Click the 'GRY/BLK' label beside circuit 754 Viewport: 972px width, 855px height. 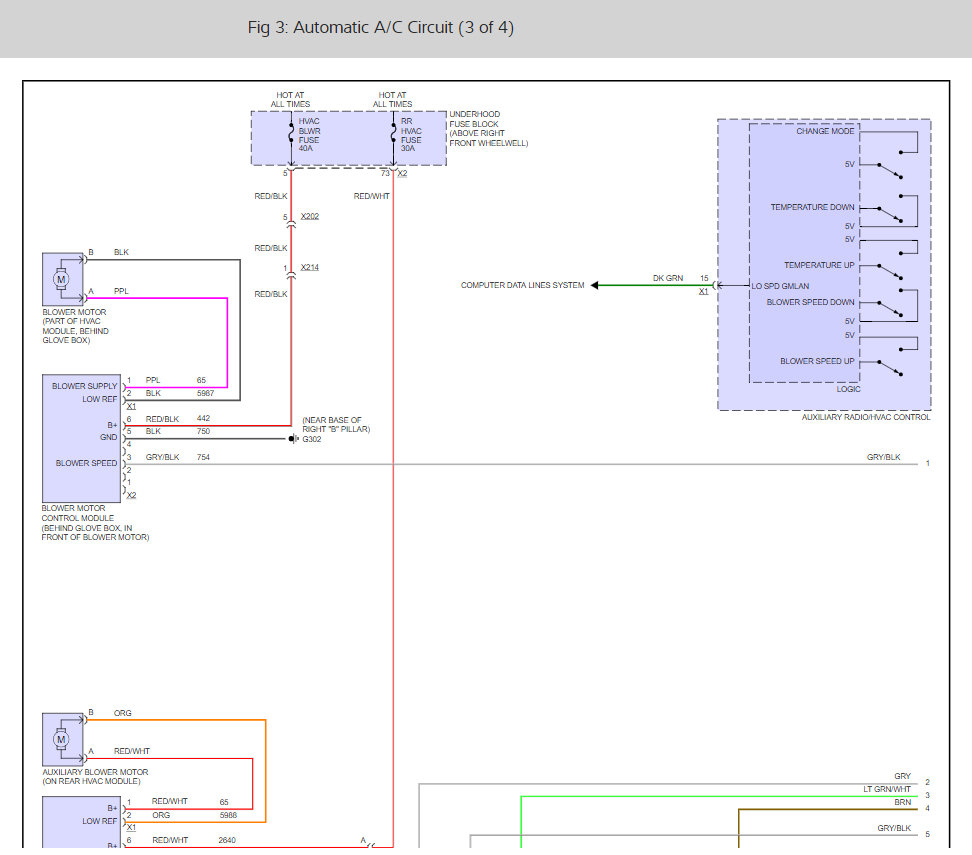click(162, 457)
